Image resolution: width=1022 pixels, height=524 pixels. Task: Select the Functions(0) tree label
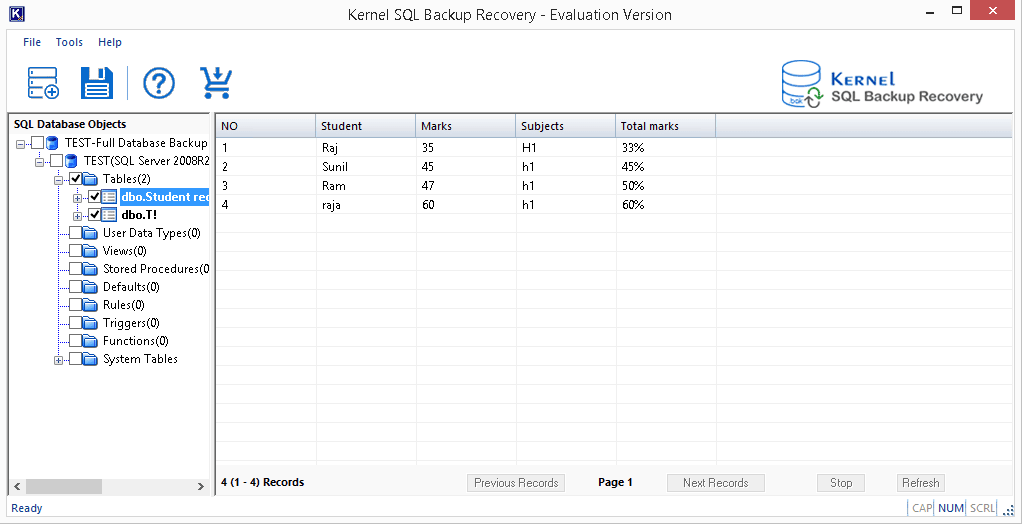[136, 341]
